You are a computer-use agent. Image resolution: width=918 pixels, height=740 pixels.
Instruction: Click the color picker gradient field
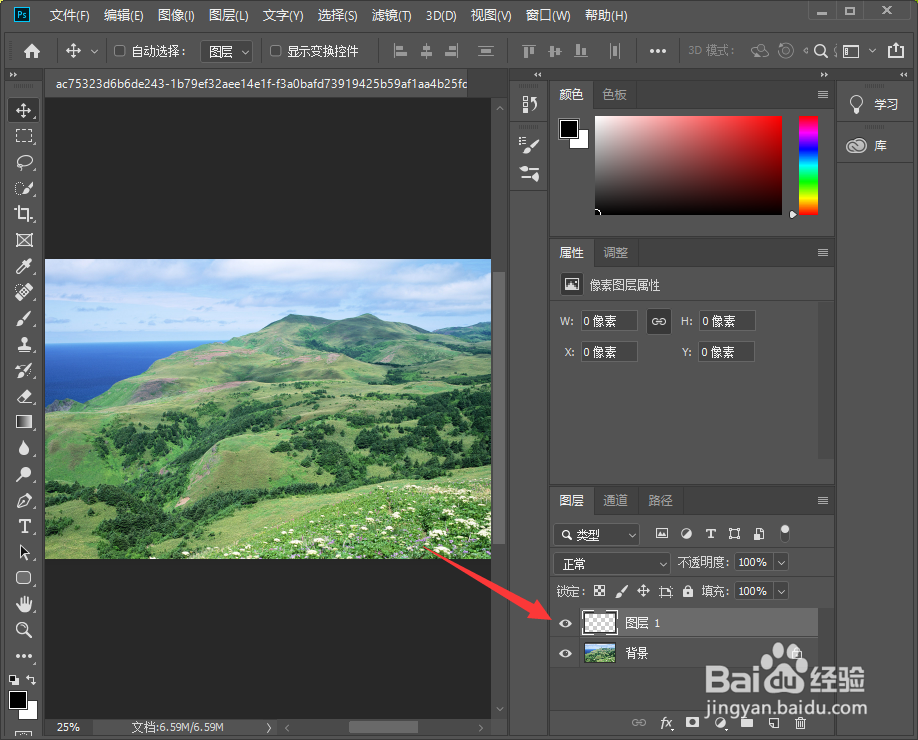tap(688, 165)
